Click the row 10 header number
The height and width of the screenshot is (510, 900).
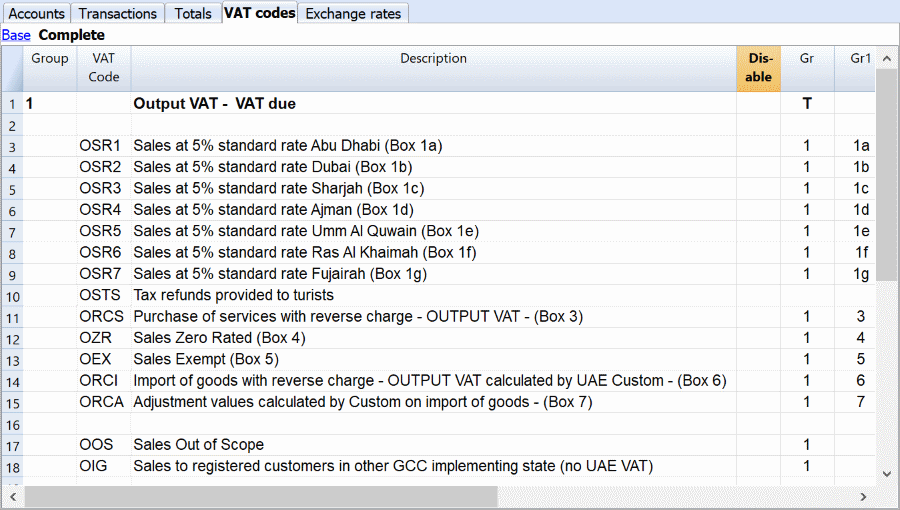(12, 295)
